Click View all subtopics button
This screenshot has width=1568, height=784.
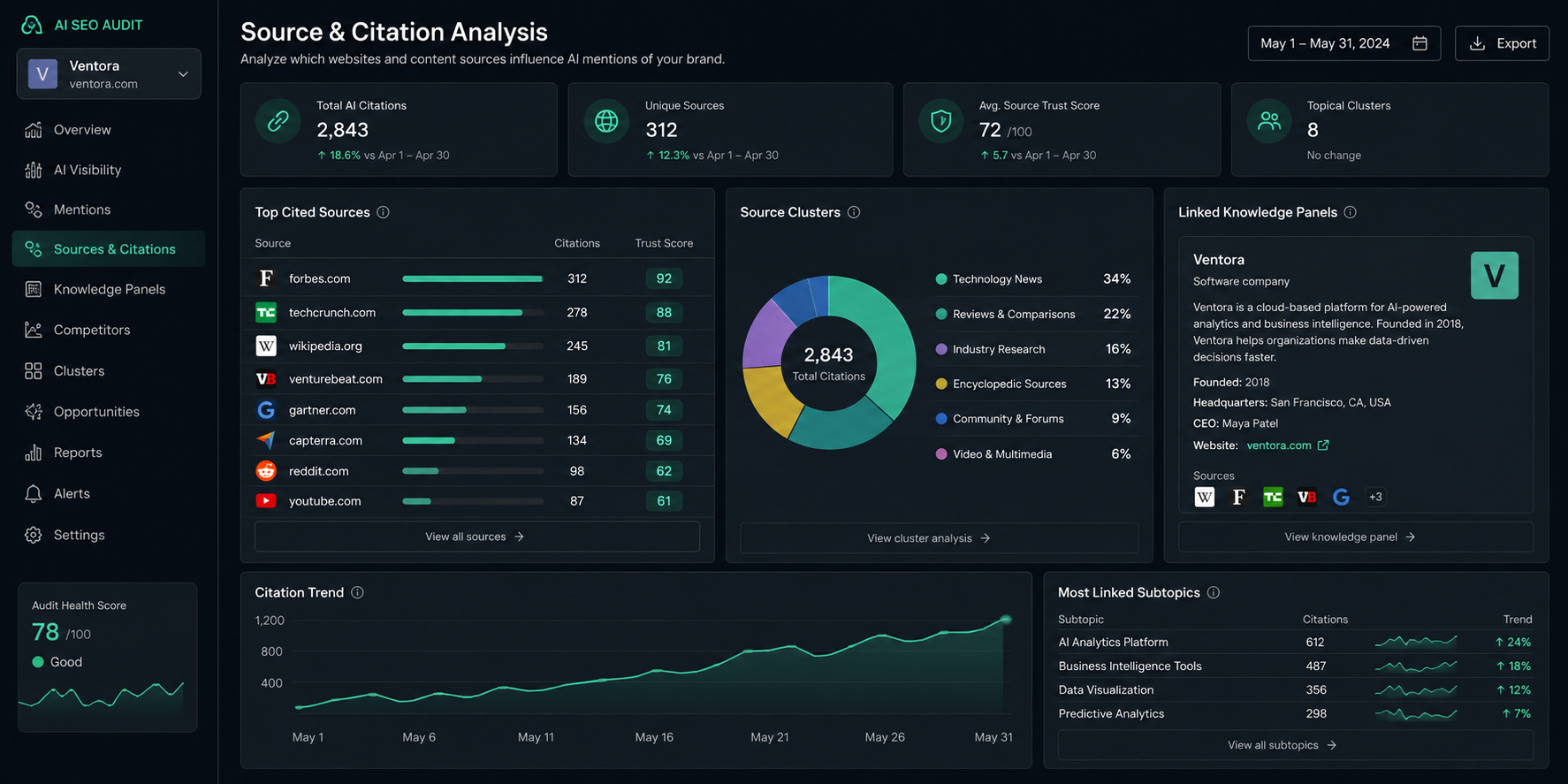pyautogui.click(x=1295, y=745)
